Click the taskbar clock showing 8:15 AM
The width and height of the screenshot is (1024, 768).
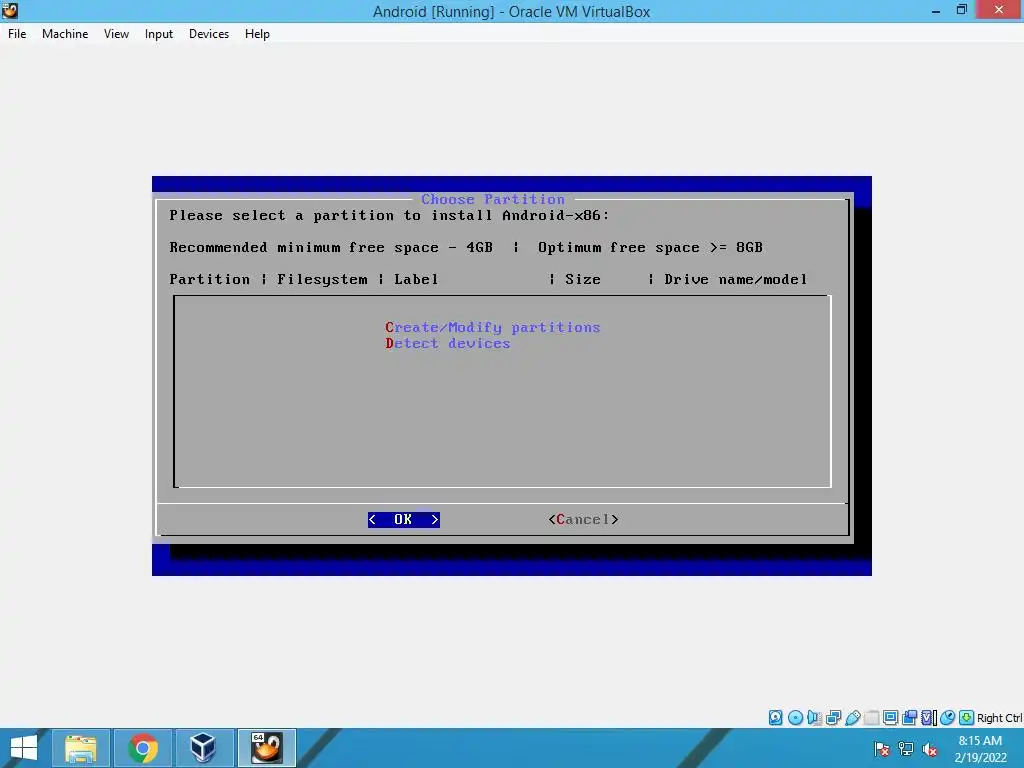point(980,749)
